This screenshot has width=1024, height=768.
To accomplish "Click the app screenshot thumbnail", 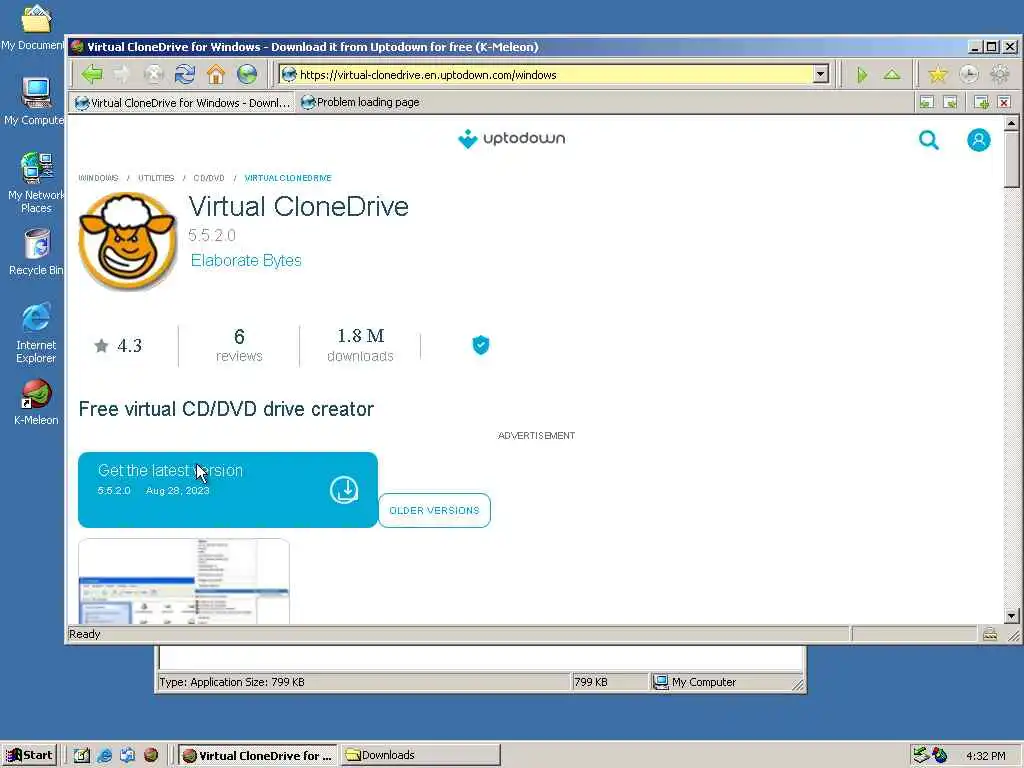I will point(184,581).
